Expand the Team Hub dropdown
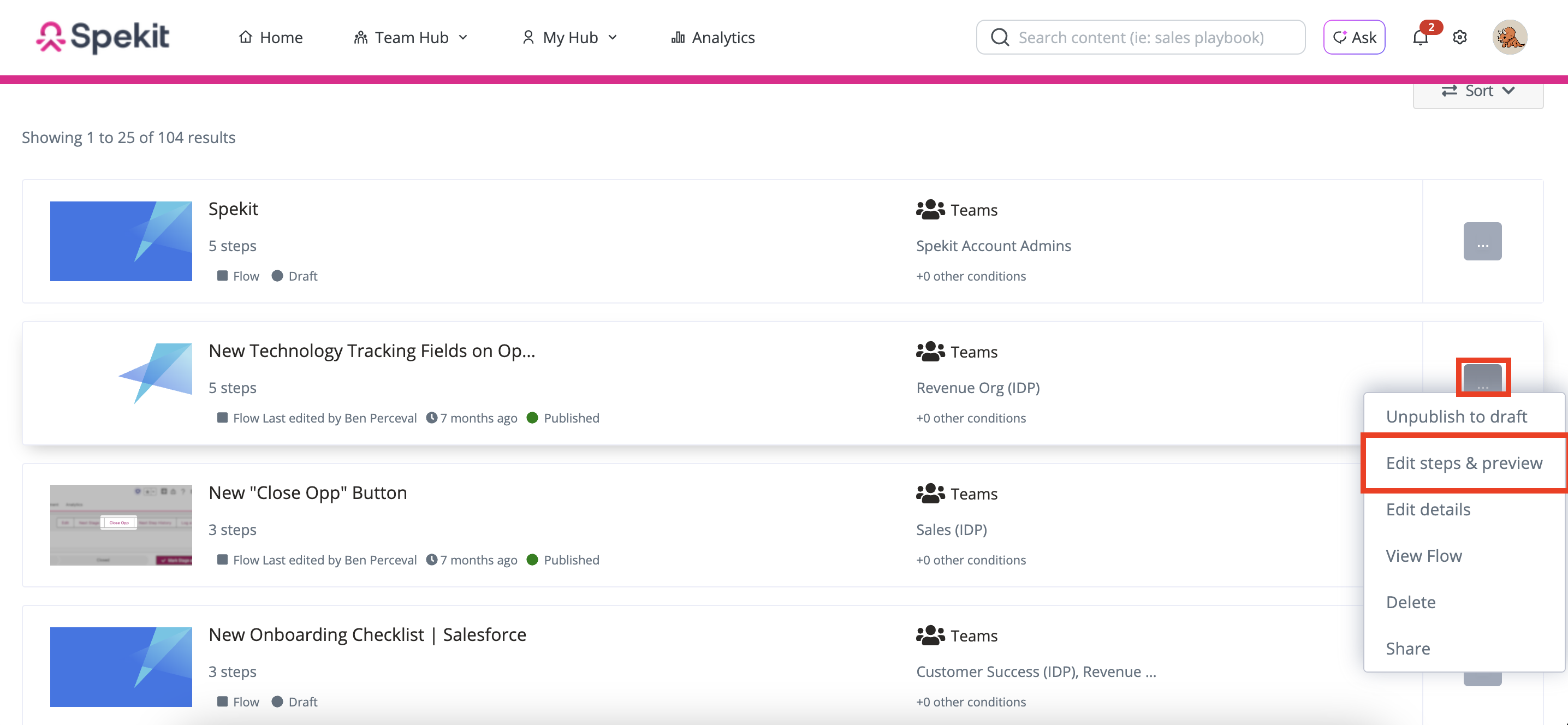Image resolution: width=1568 pixels, height=725 pixels. (x=411, y=38)
